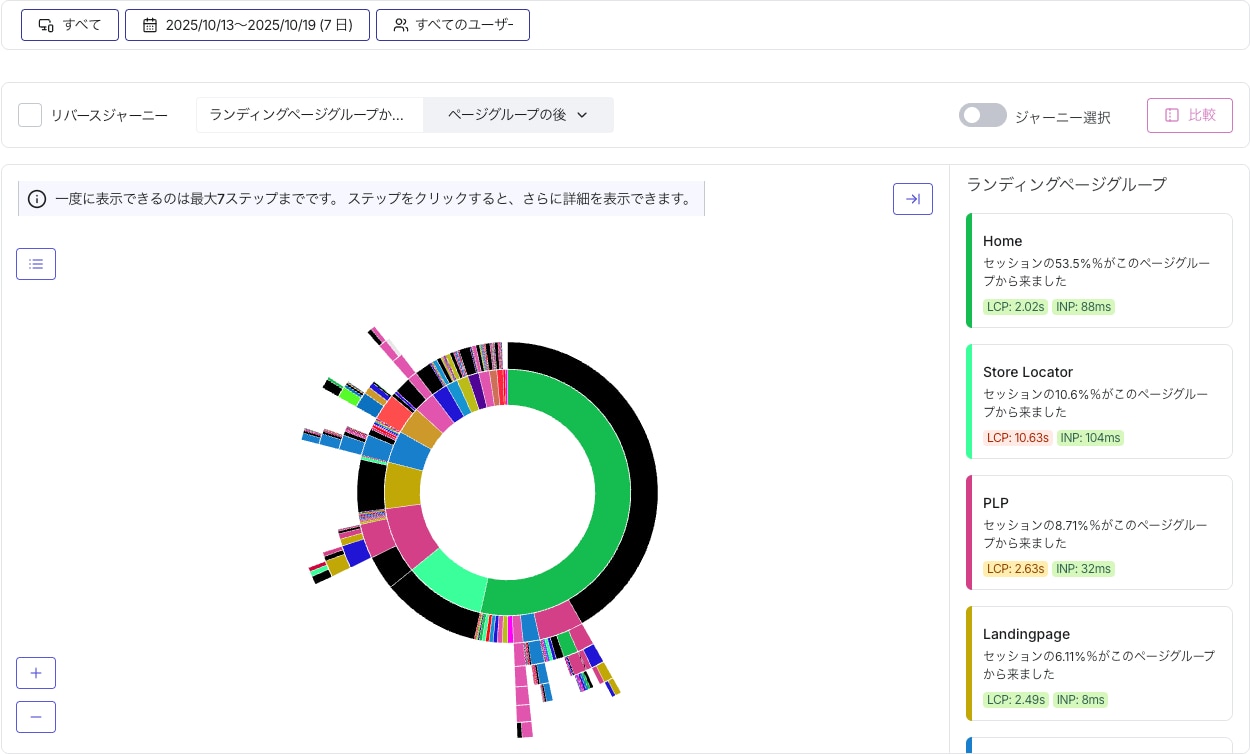Zoom in with the plus button
This screenshot has width=1250, height=754.
click(36, 673)
